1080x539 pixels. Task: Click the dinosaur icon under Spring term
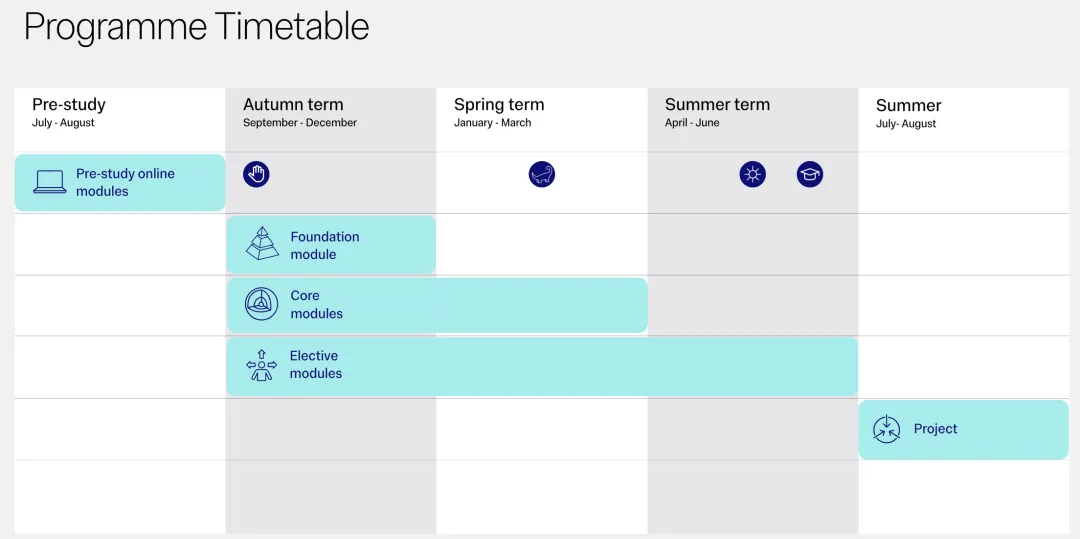coord(542,174)
